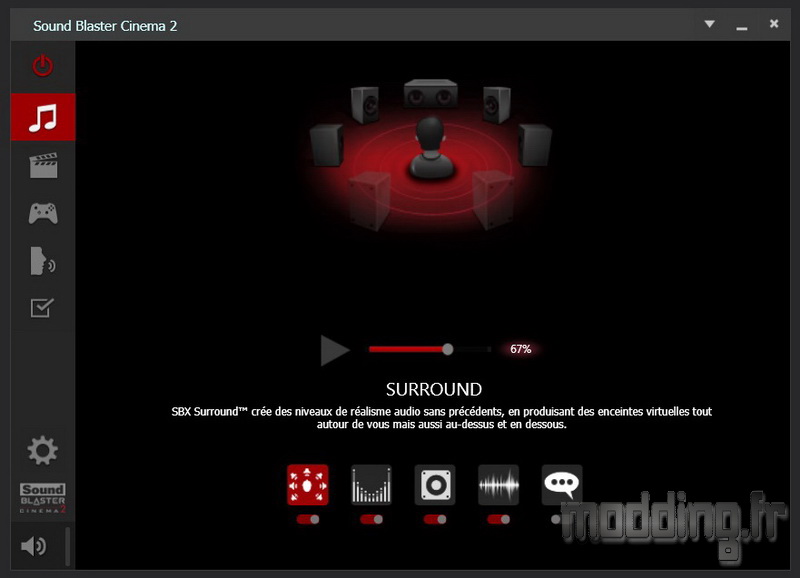Toggle the Smart Volume switch
Viewport: 800px width, 578px height.
pyautogui.click(x=498, y=519)
